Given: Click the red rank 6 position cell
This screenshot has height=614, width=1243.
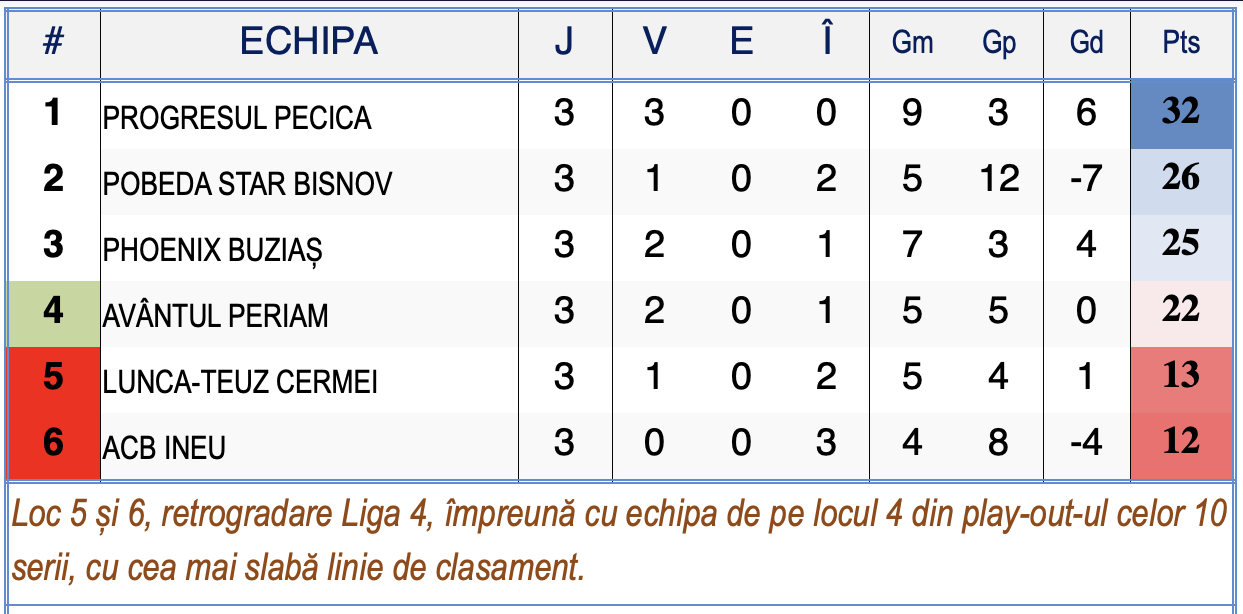Looking at the screenshot, I should click(x=54, y=446).
